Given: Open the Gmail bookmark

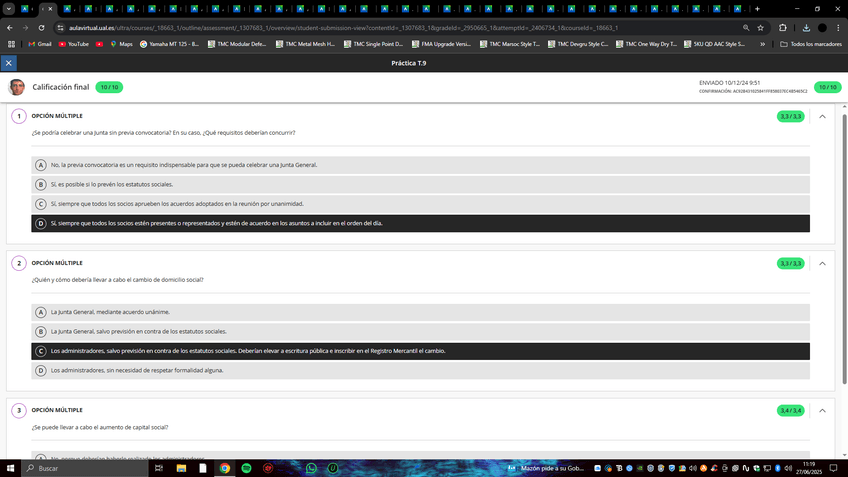Looking at the screenshot, I should click(x=39, y=44).
